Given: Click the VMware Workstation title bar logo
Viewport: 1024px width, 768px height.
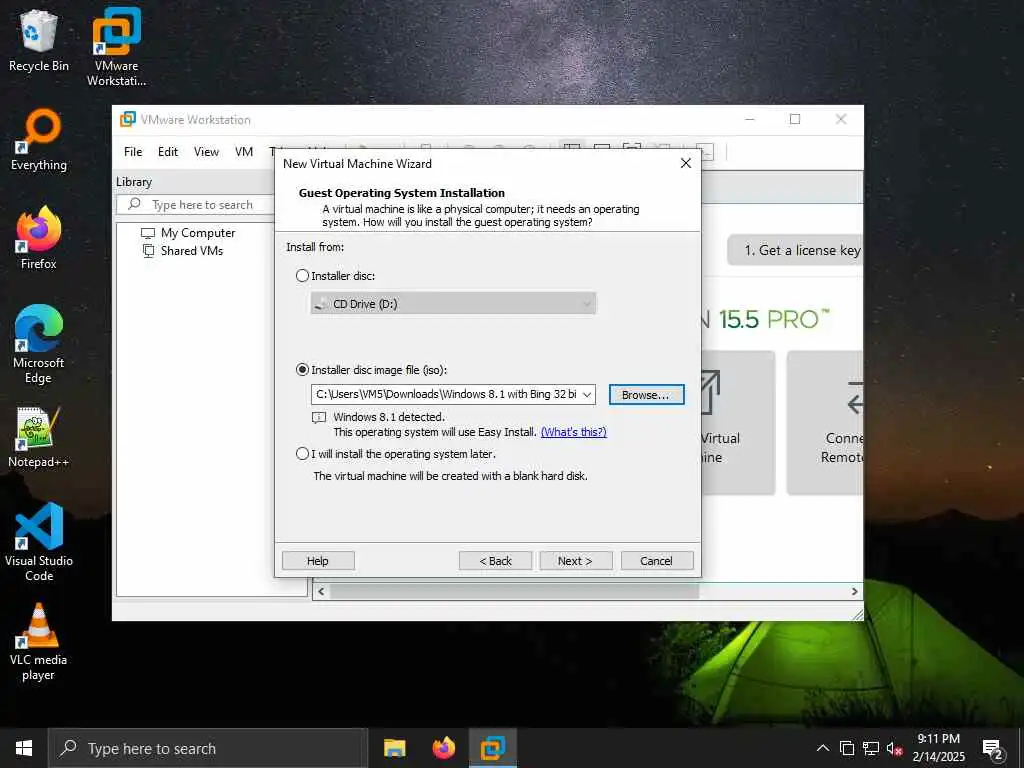Looking at the screenshot, I should (x=128, y=119).
